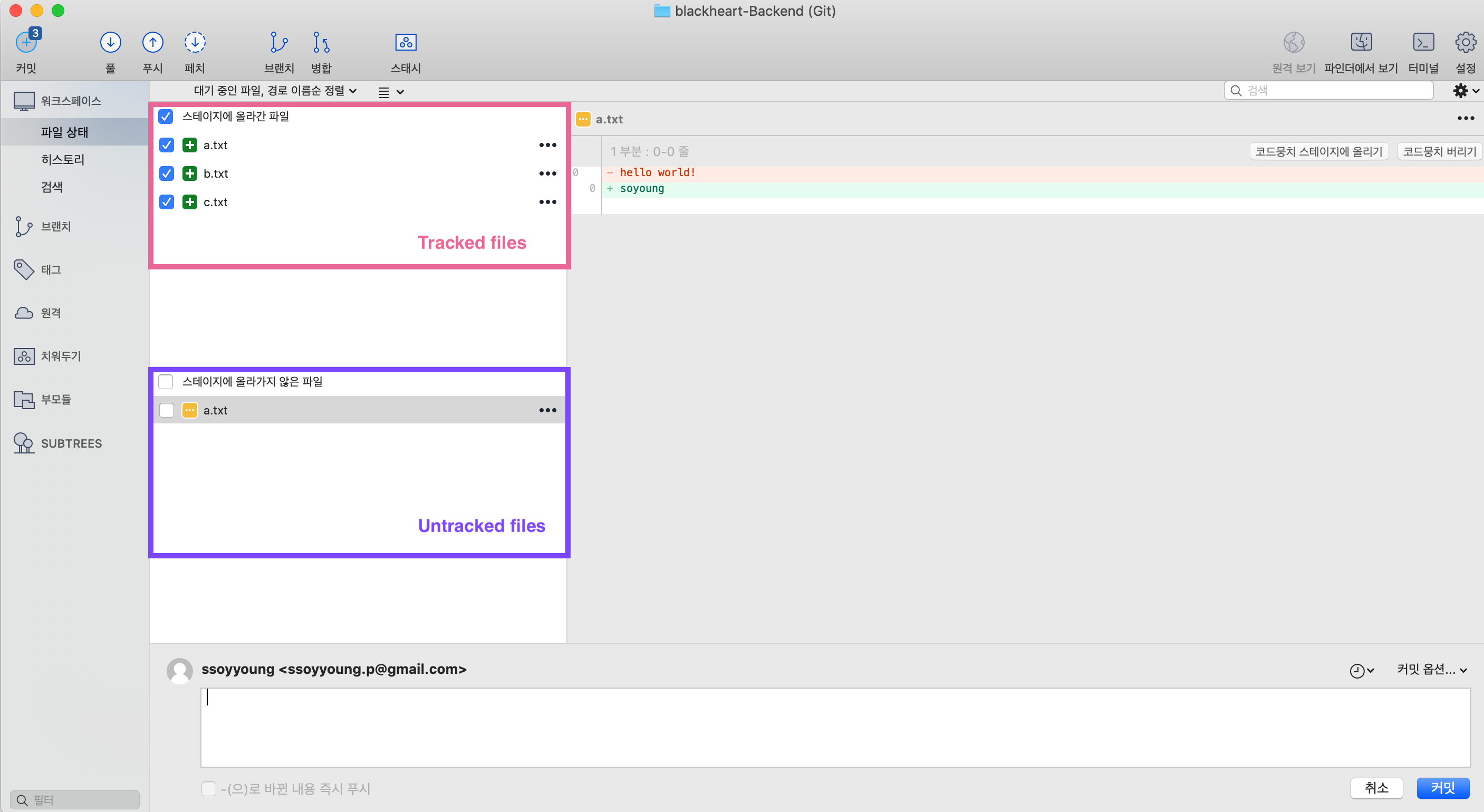The width and height of the screenshot is (1484, 812).
Task: Click the Stage hunk (코드뭉치 스테이지에 올리기) button
Action: (1318, 151)
